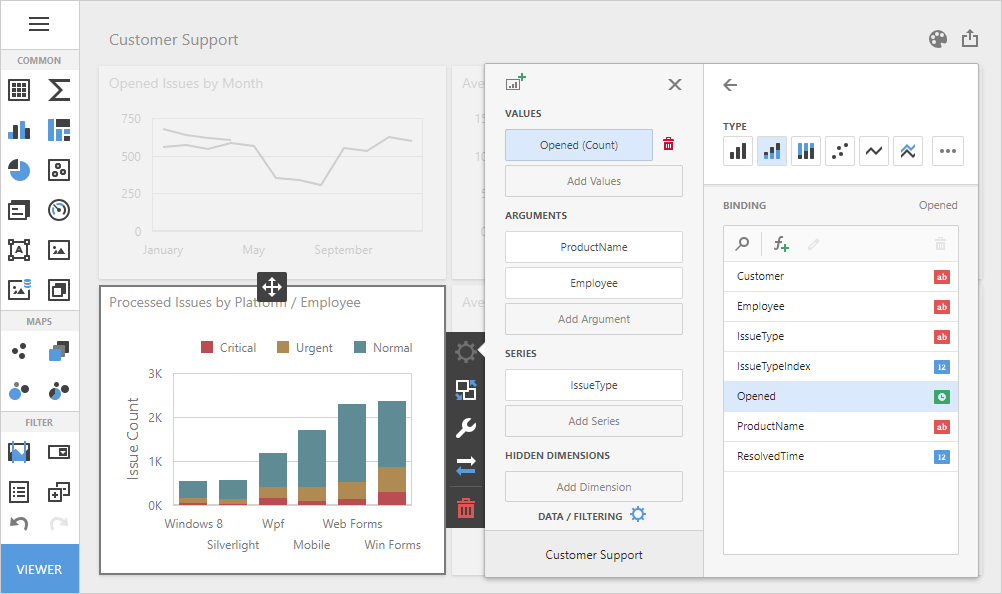Switch to Viewer mode
The height and width of the screenshot is (594, 1002).
(39, 568)
